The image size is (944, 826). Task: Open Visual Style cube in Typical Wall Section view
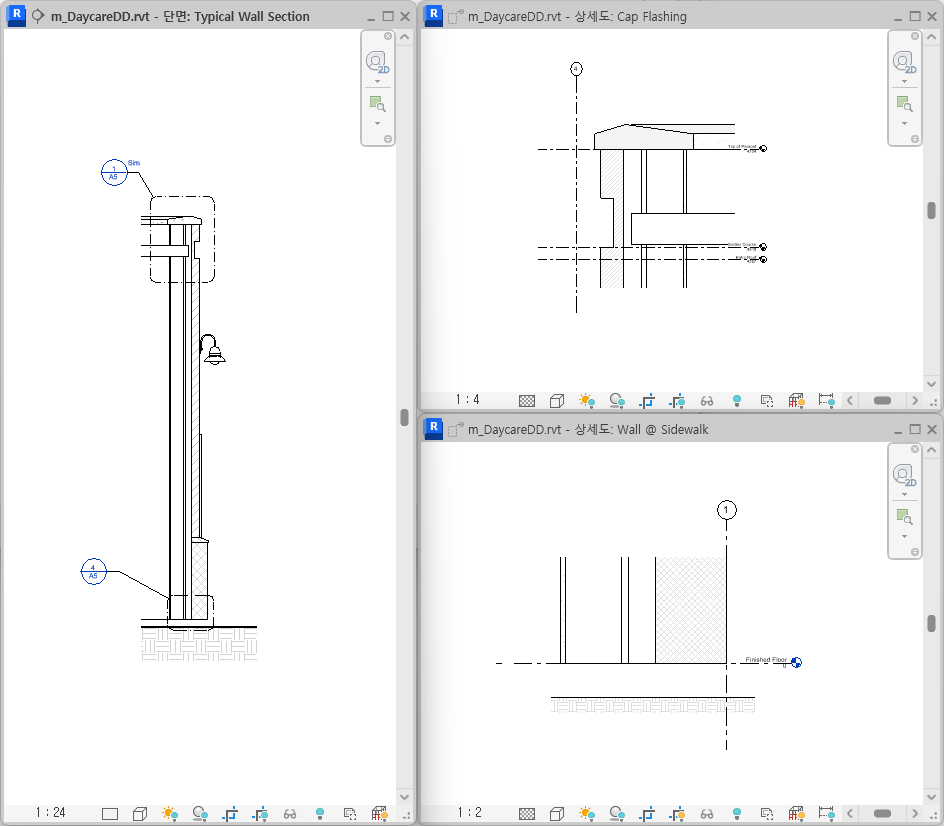click(140, 814)
